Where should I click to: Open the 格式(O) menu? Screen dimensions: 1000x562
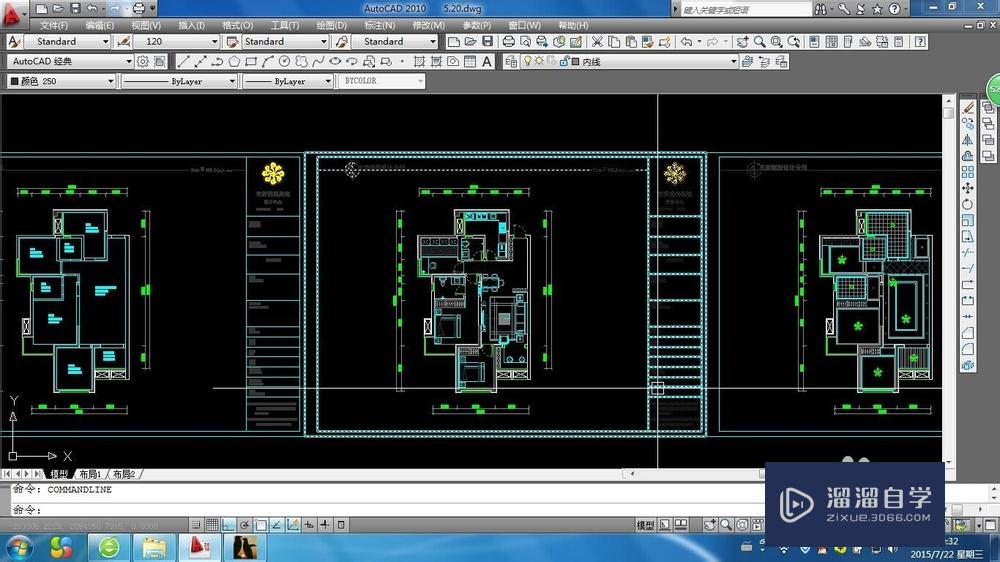point(238,26)
